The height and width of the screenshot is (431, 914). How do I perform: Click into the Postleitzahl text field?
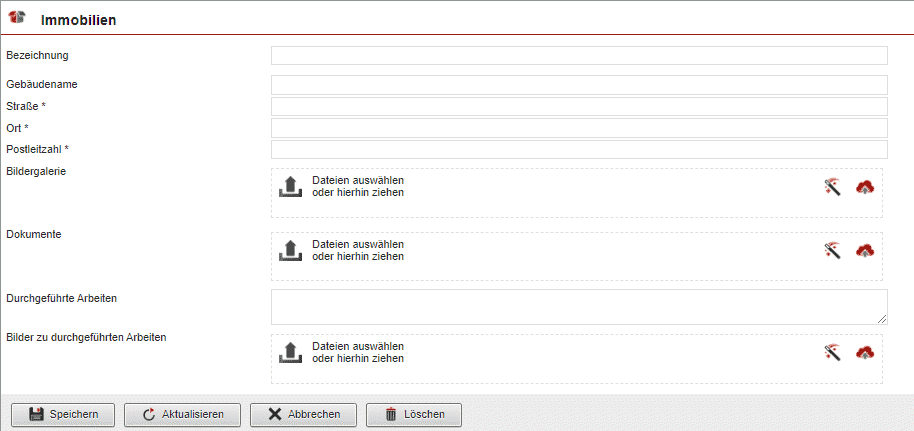point(579,149)
